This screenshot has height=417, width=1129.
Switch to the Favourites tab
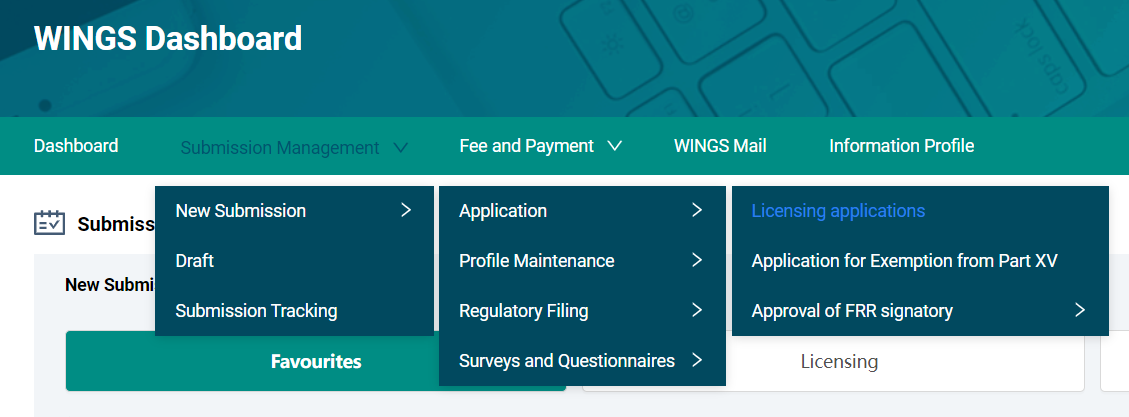[316, 361]
